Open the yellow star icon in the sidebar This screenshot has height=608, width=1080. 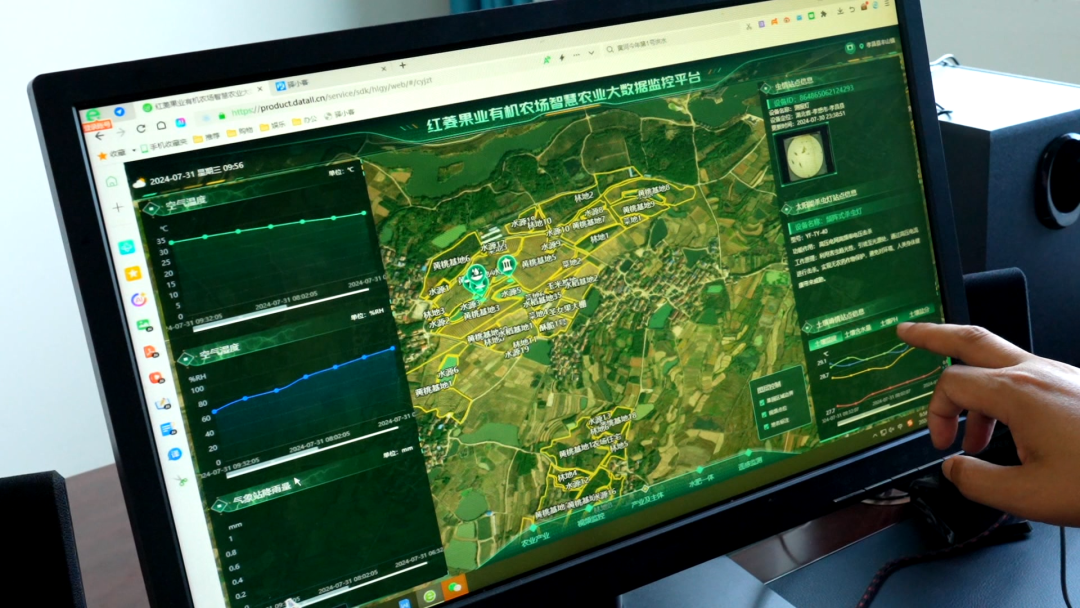133,273
